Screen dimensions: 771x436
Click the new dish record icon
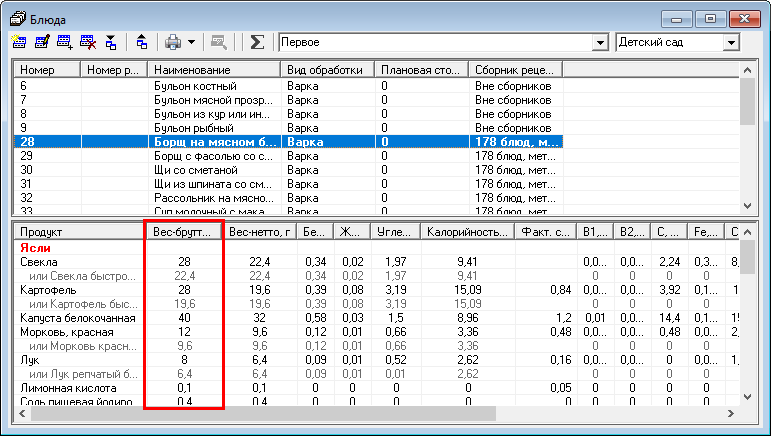pos(20,43)
